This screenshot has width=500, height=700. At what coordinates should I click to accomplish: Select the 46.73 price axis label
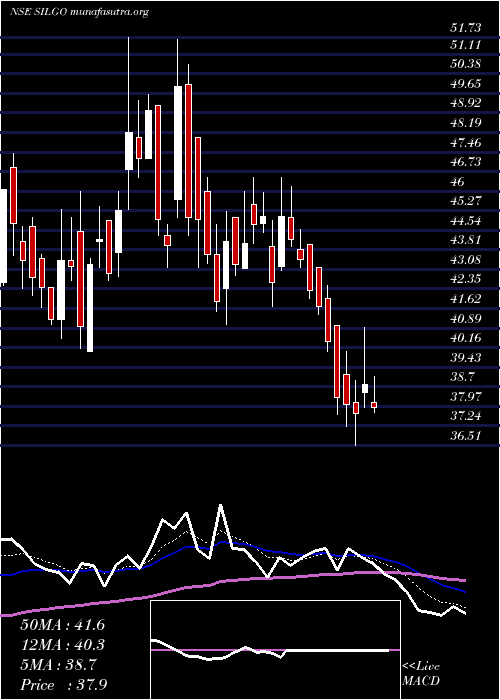[466, 162]
